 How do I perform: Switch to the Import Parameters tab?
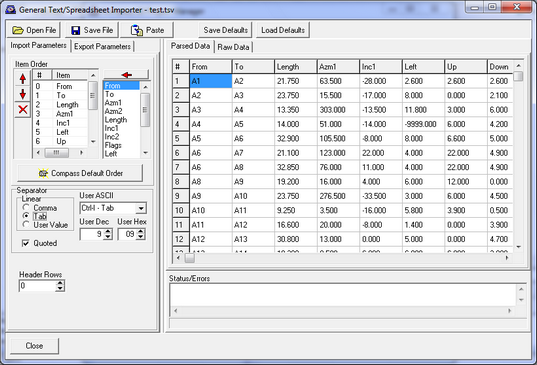click(38, 46)
